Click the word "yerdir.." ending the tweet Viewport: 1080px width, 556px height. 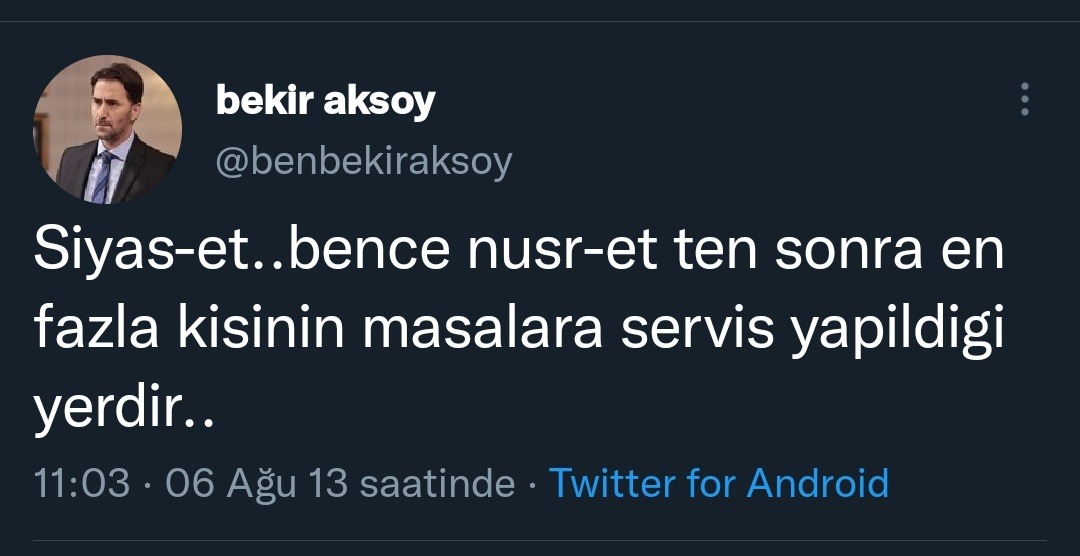[x=124, y=410]
